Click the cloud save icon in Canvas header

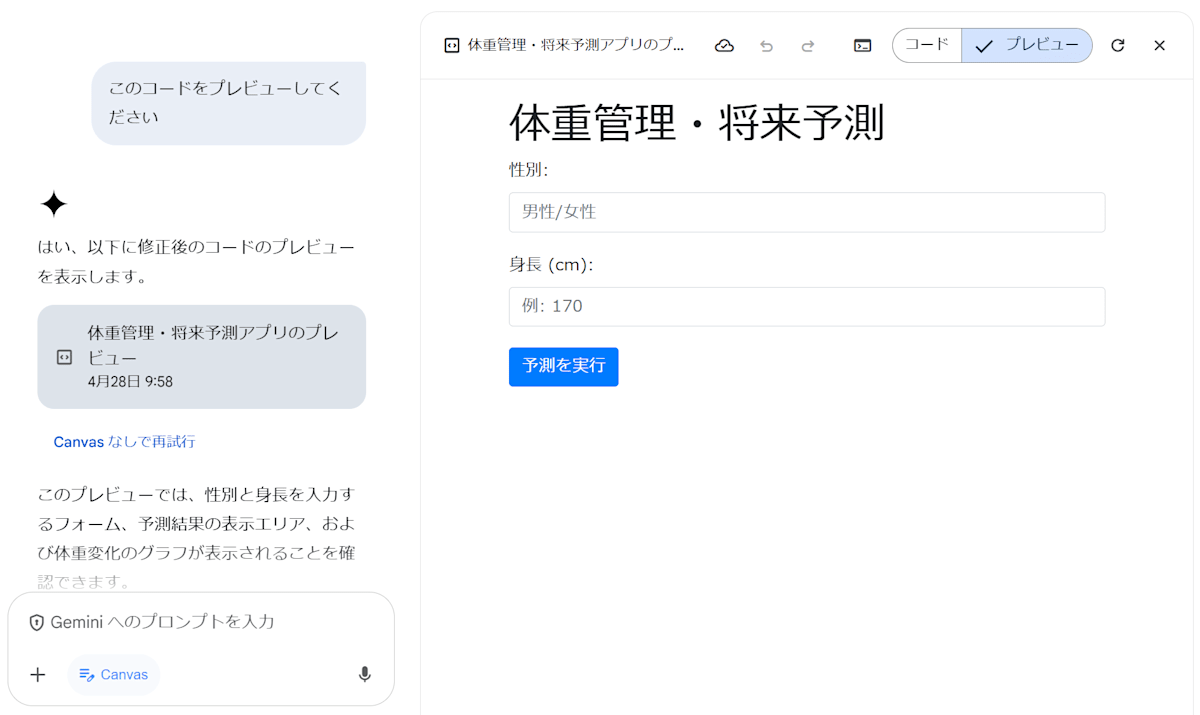click(x=725, y=45)
